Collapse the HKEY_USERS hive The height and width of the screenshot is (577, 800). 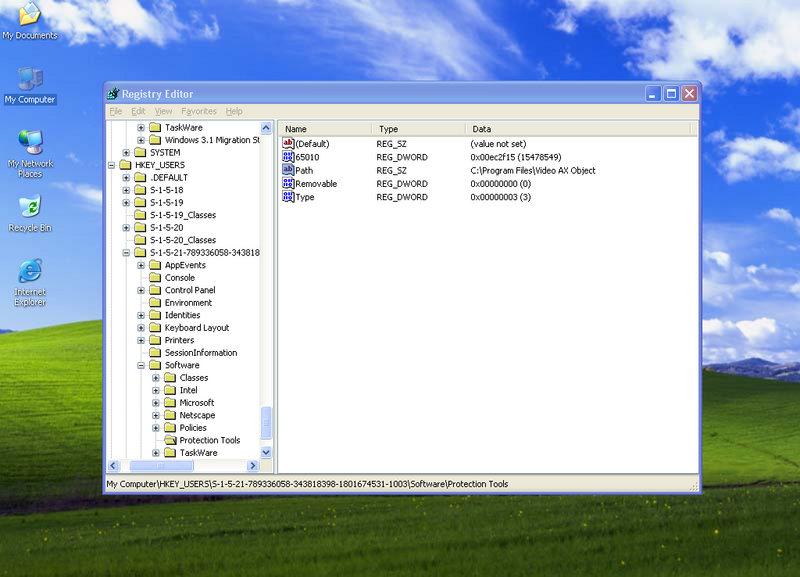tap(111, 165)
